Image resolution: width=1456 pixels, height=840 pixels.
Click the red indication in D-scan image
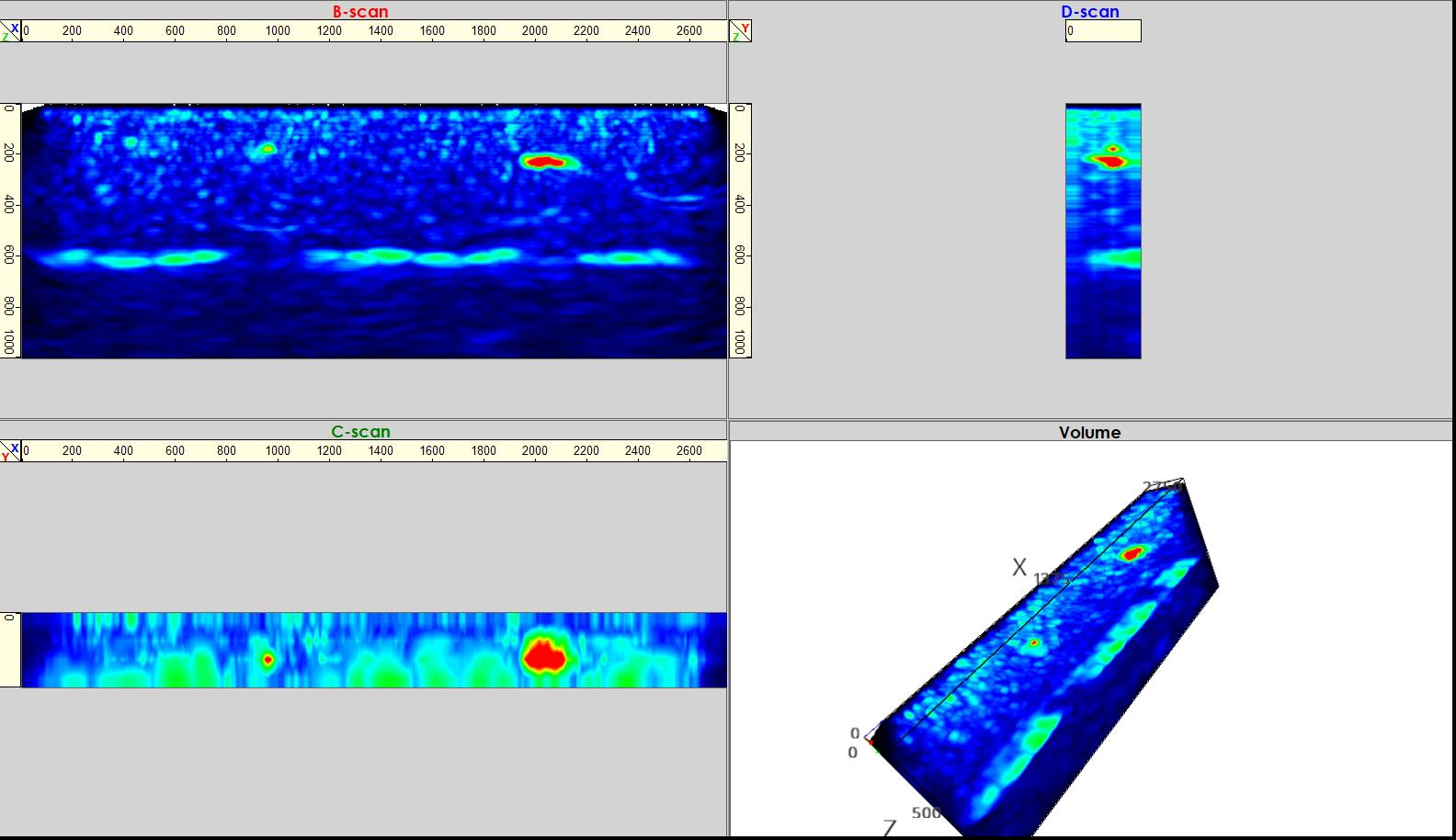1110,161
